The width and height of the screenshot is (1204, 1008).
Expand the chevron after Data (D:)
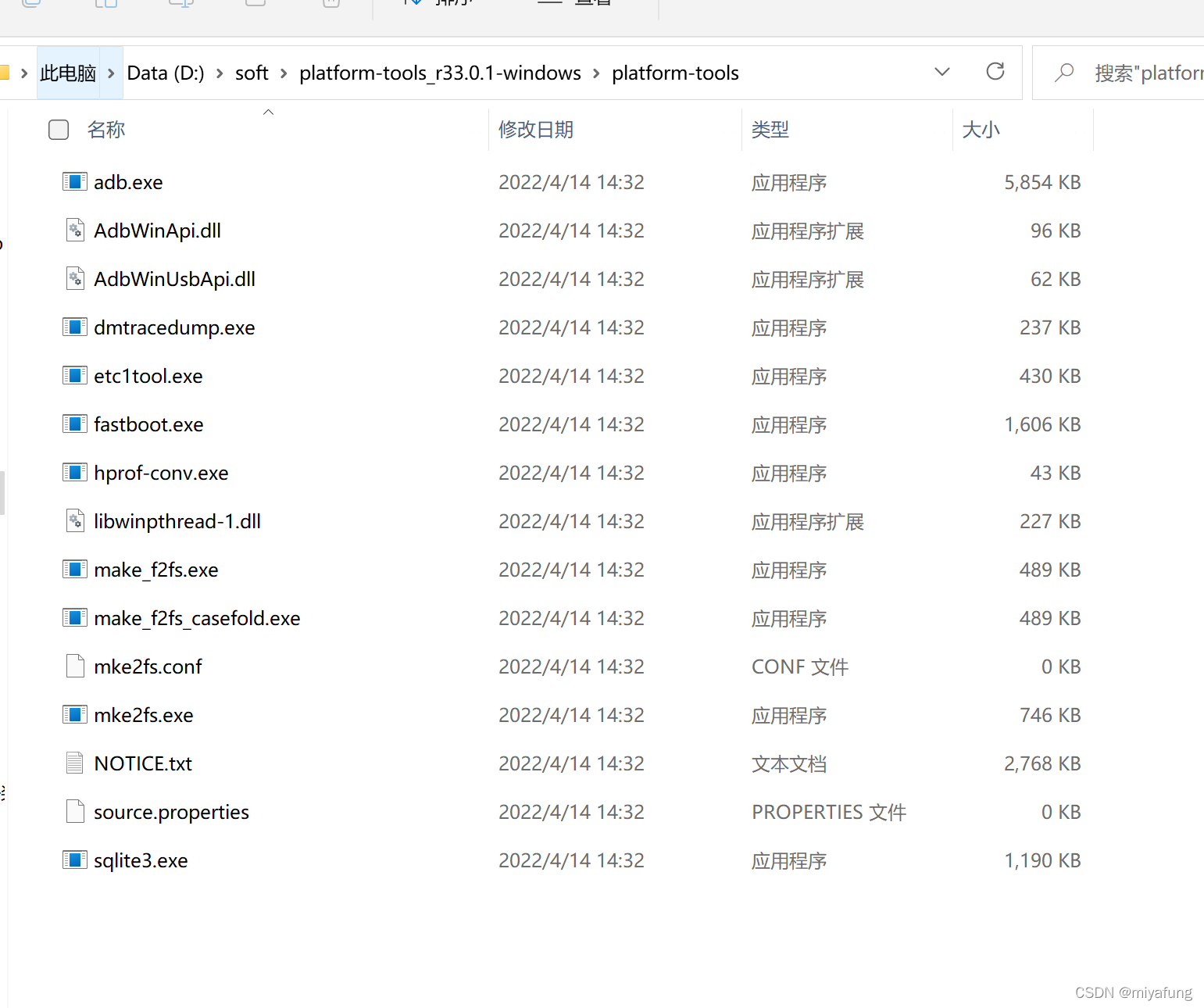pos(220,73)
